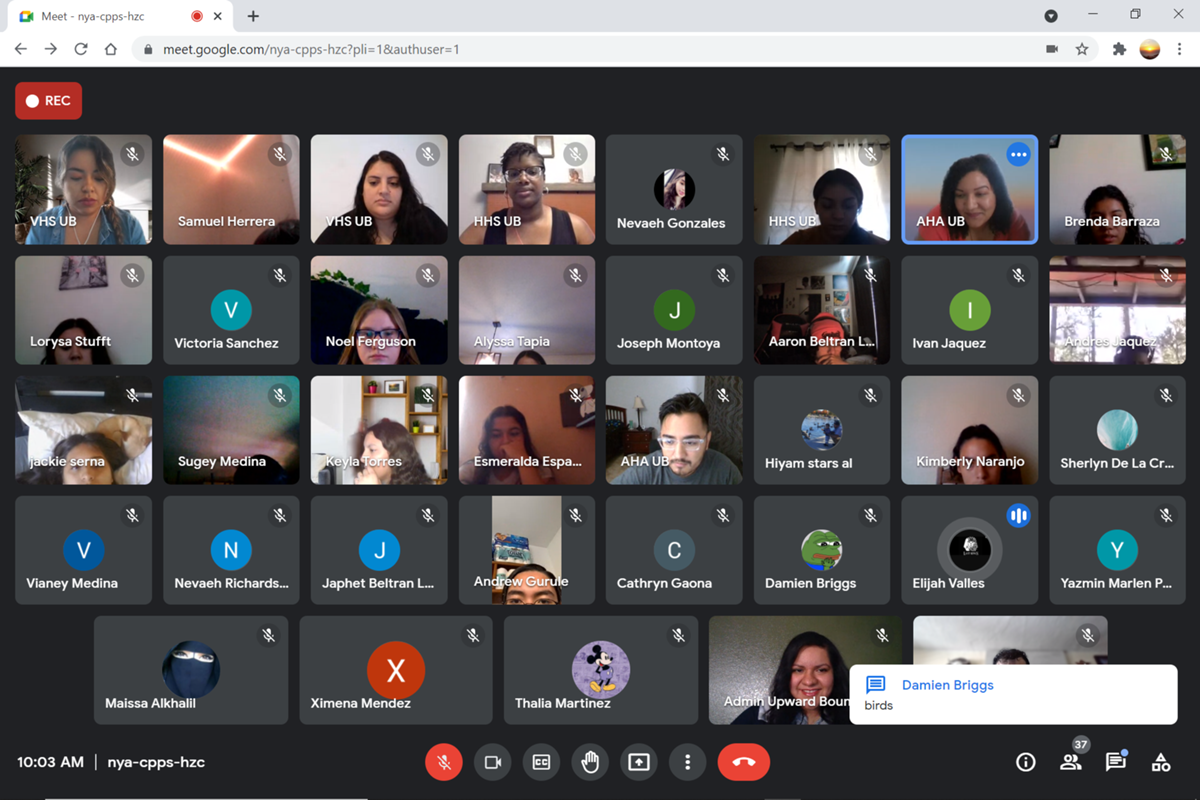Screen dimensions: 1200x800
Task: Toggle the camera button in call controls
Action: [493, 762]
